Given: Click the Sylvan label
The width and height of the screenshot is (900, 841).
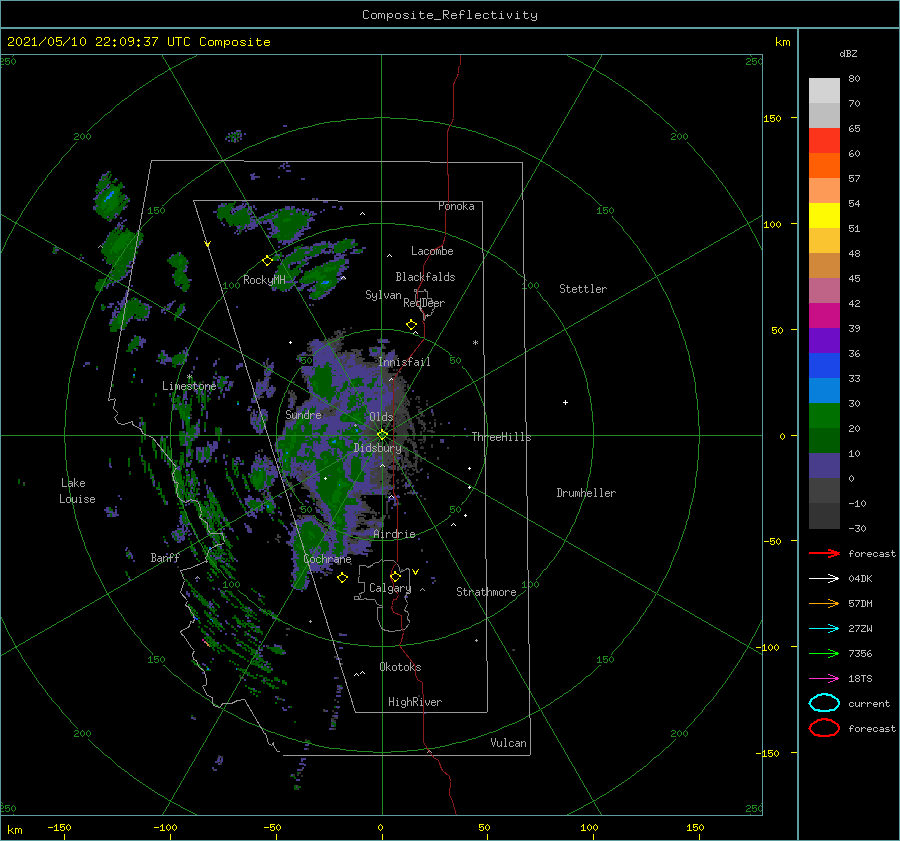Looking at the screenshot, I should (383, 295).
